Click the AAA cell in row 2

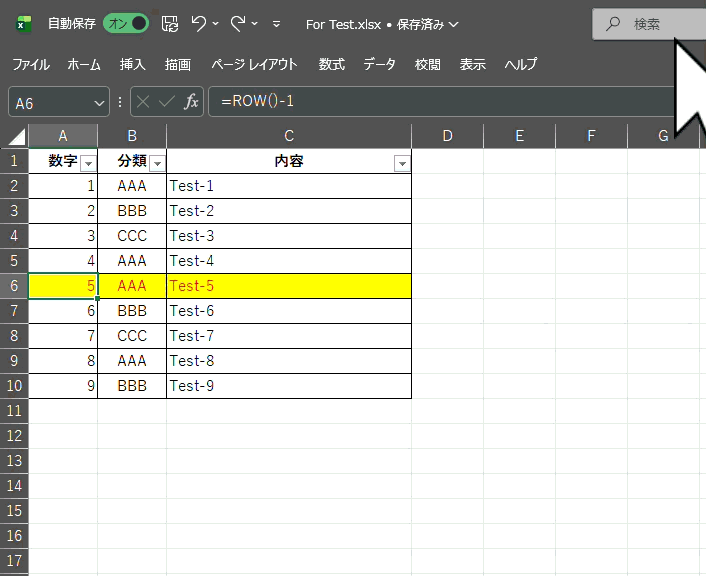click(x=132, y=186)
